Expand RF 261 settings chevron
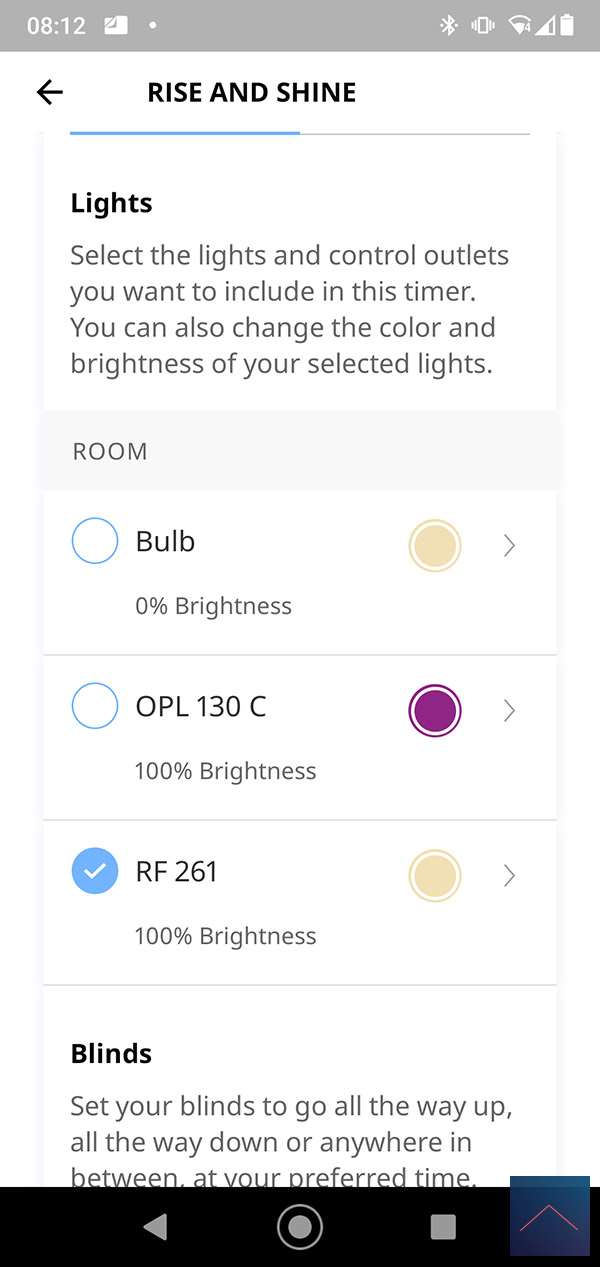The height and width of the screenshot is (1267, 600). coord(509,876)
